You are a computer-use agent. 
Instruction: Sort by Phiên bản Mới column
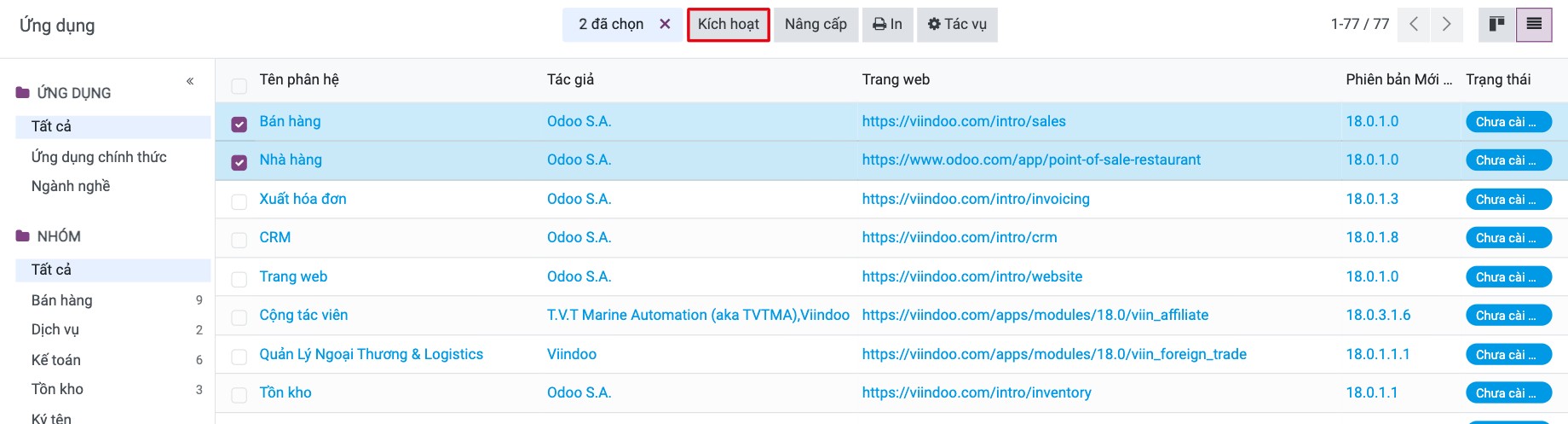(1398, 79)
